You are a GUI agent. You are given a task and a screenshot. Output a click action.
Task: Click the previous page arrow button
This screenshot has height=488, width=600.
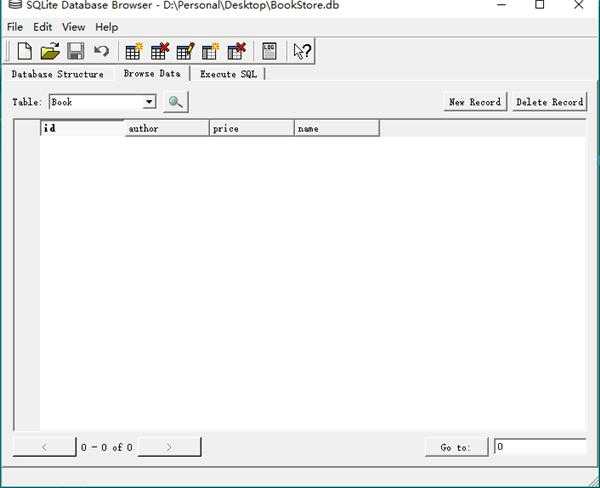[x=44, y=447]
